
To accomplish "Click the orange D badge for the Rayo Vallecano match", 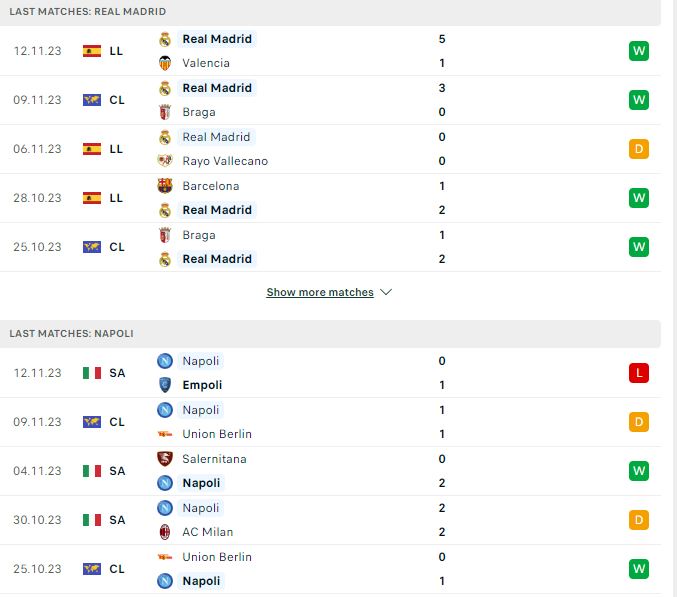I will 639,149.
